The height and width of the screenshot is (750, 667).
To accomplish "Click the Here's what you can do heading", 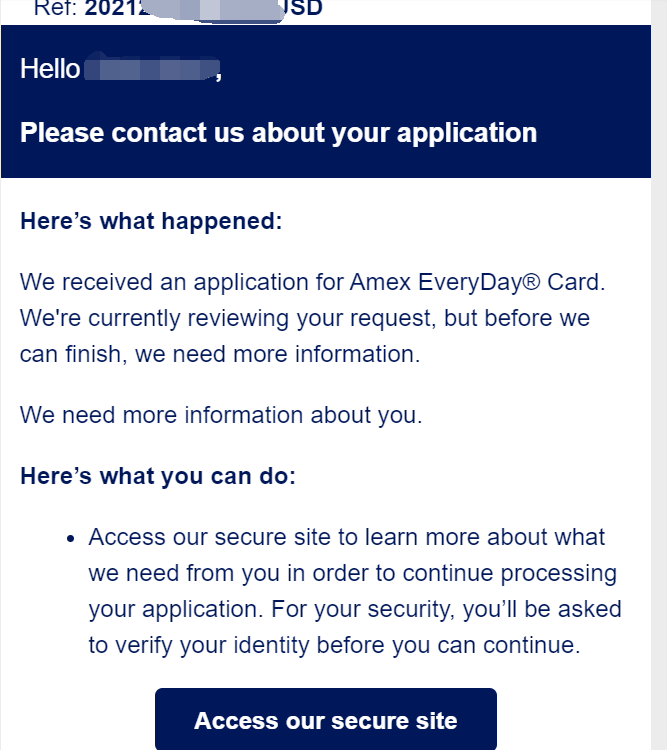I will pos(158,476).
